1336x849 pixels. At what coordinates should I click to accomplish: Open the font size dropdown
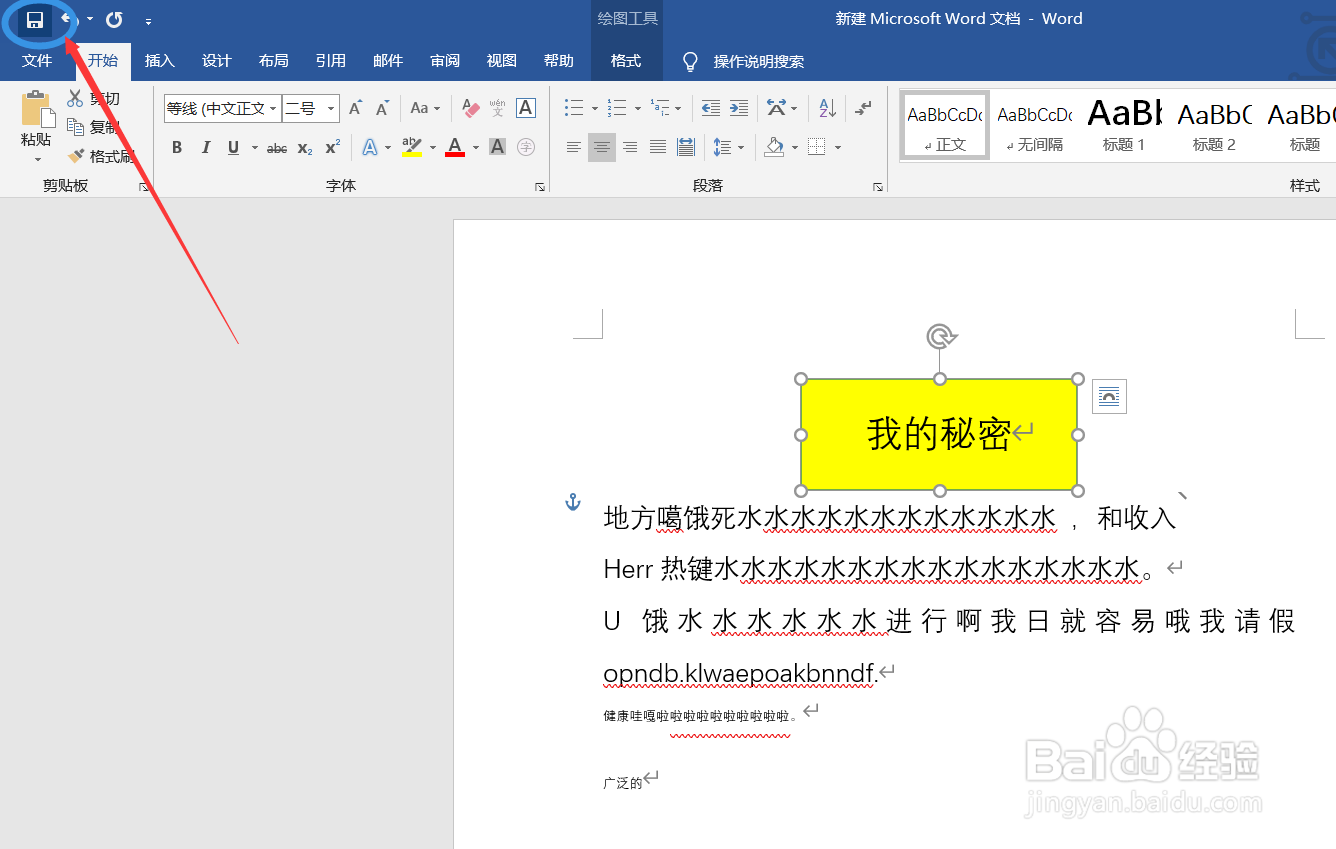330,108
